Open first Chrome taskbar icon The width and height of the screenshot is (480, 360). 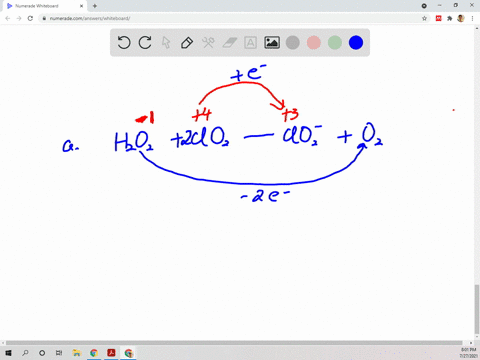coord(94,353)
